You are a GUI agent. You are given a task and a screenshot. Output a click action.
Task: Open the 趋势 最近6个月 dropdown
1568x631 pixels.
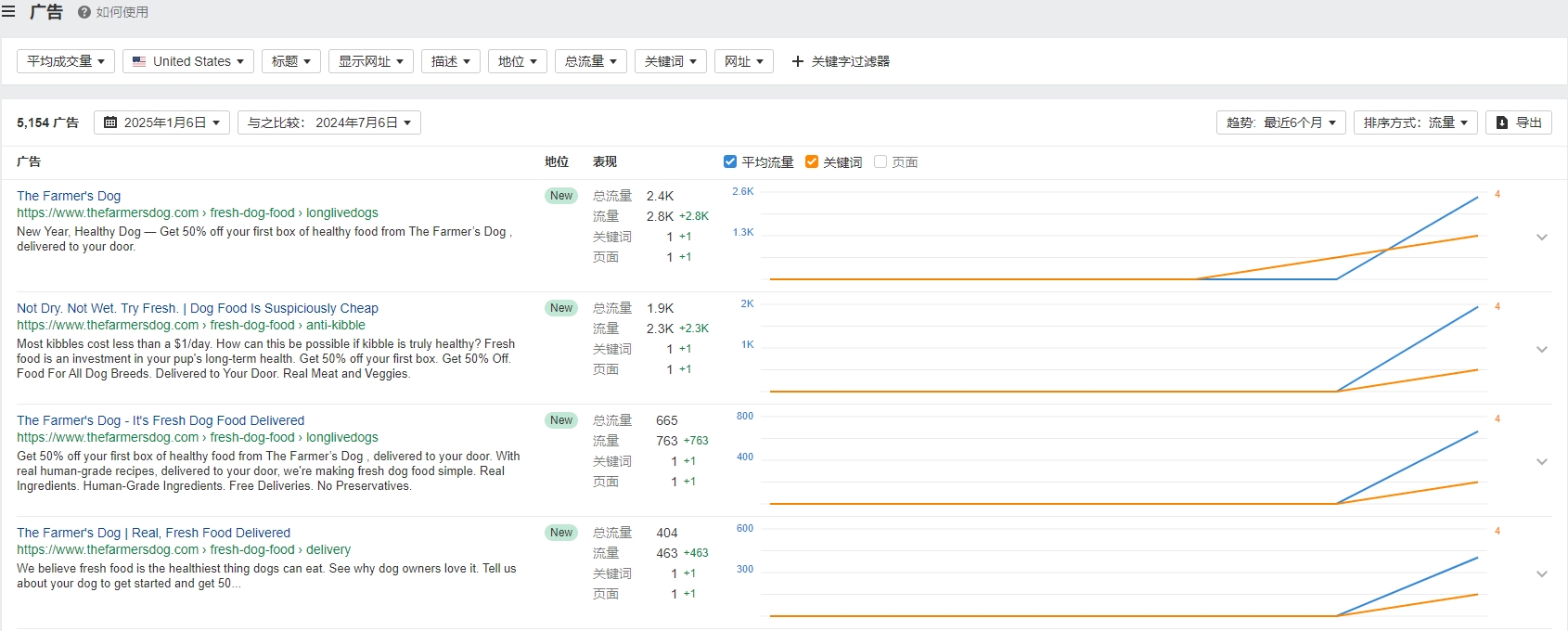pyautogui.click(x=1281, y=122)
